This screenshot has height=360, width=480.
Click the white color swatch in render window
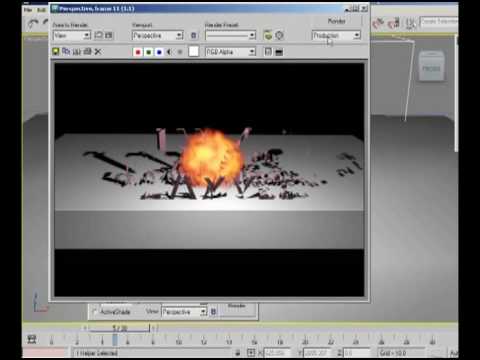(194, 52)
